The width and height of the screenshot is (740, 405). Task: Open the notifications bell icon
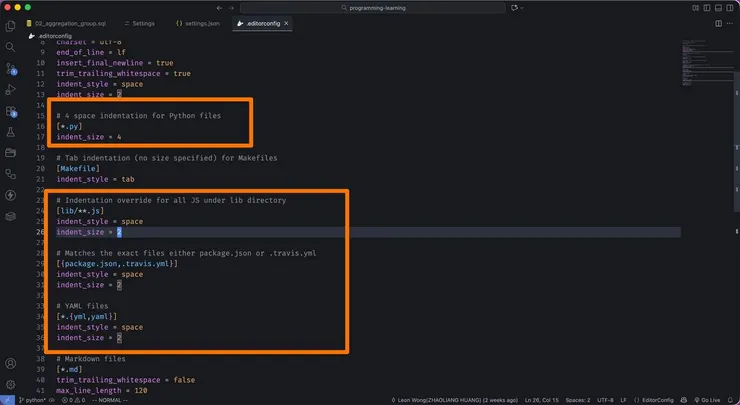(x=731, y=400)
